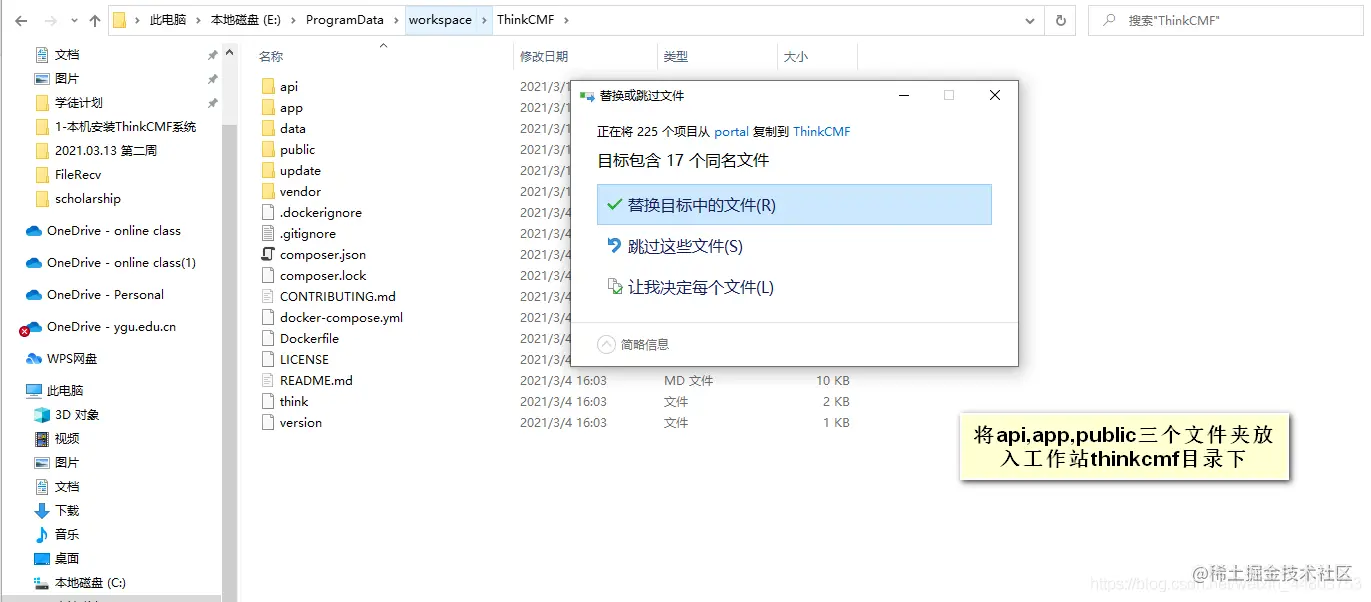The height and width of the screenshot is (602, 1371).
Task: Select the api folder icon
Action: pyautogui.click(x=267, y=87)
